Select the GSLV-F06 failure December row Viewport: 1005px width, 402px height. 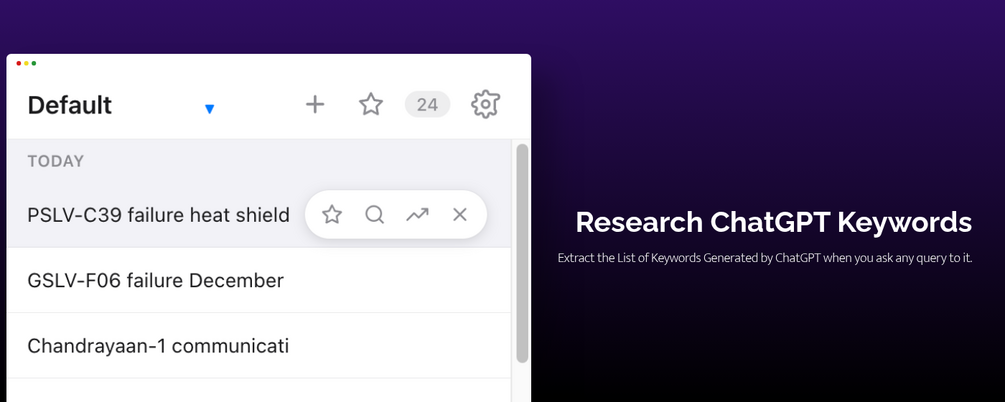click(x=259, y=280)
